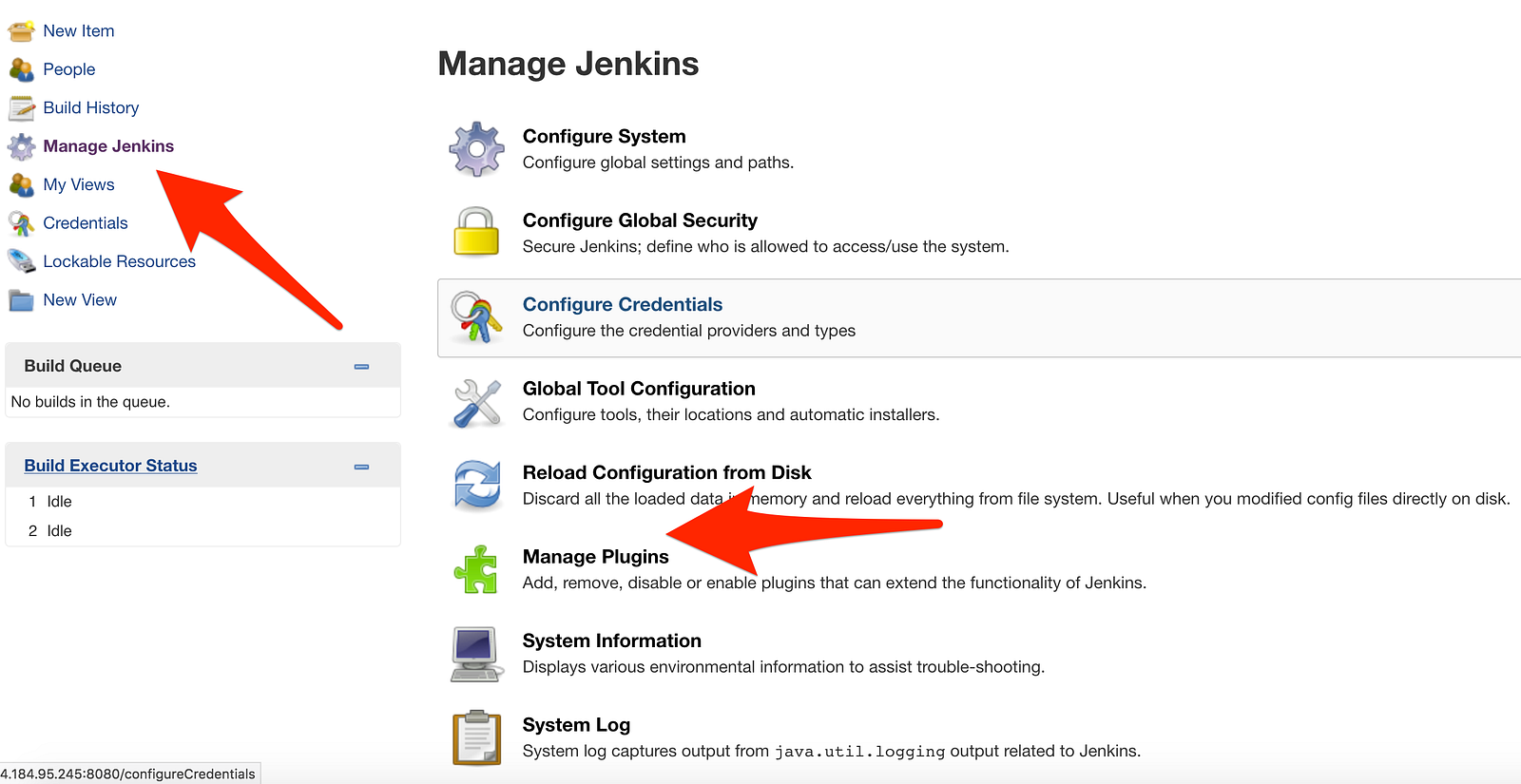Open Configure Credentials page
Image resolution: width=1521 pixels, height=784 pixels.
click(623, 305)
